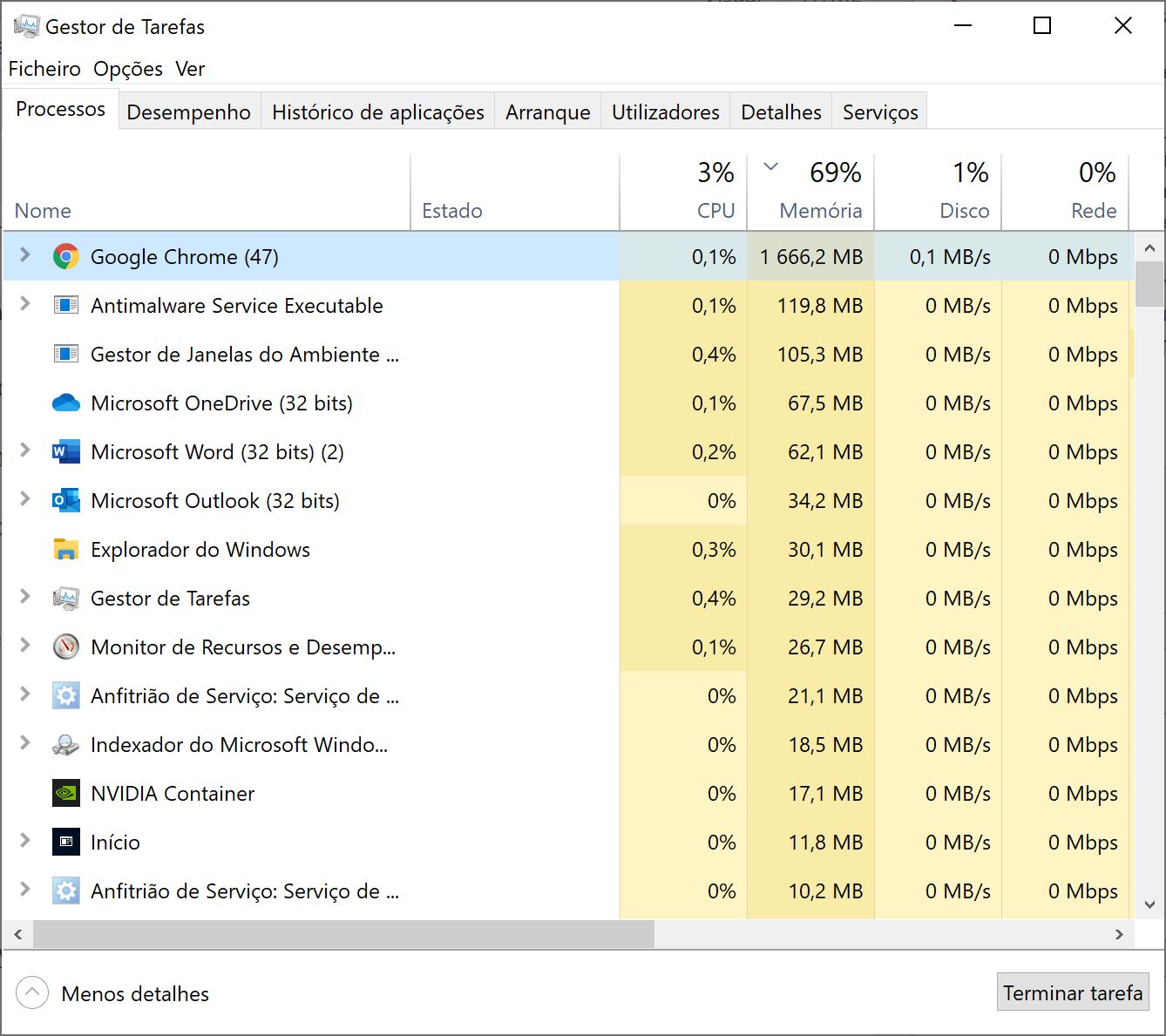
Task: Expand the Microsoft Word (32 bits) group
Action: 25,450
